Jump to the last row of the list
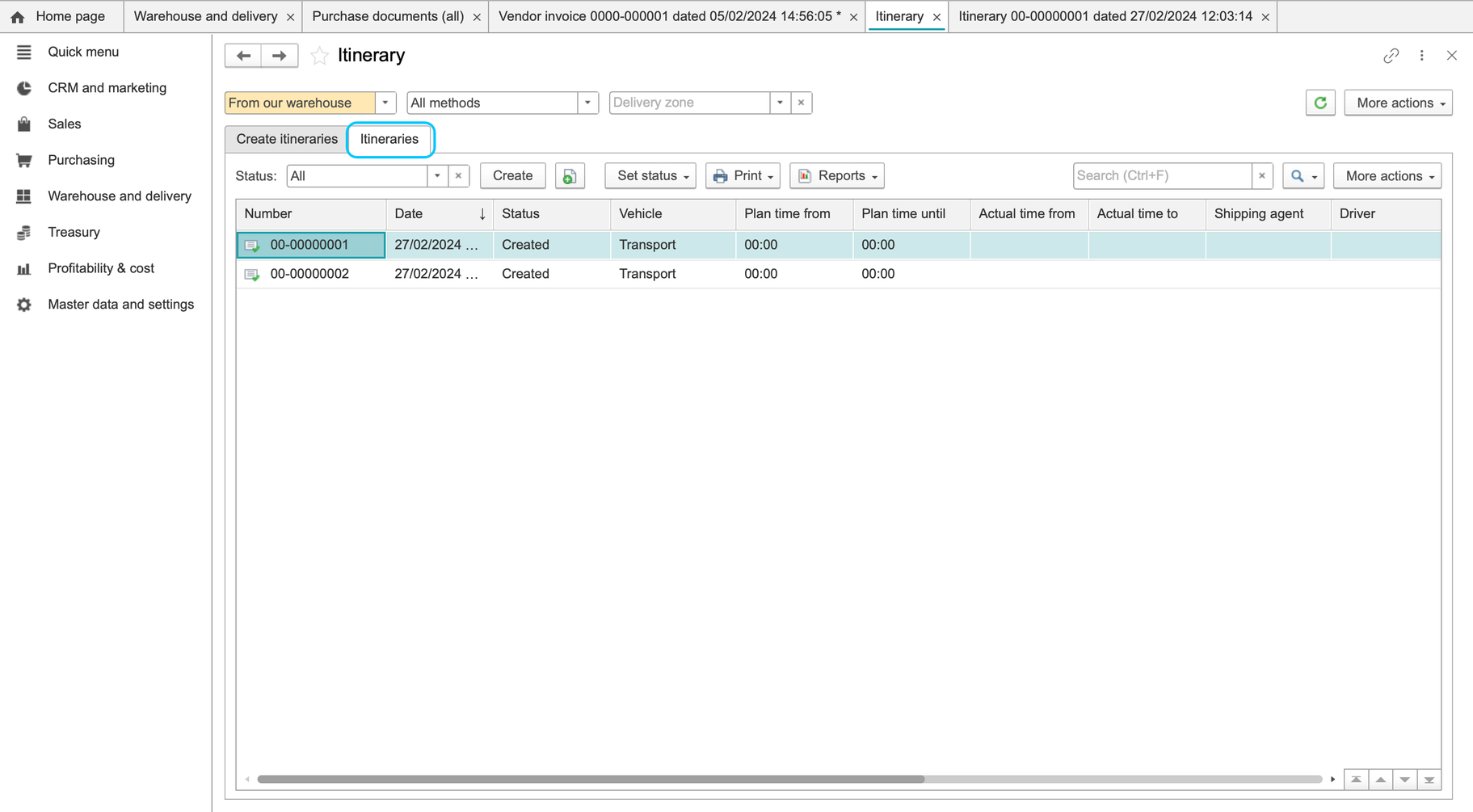The image size is (1473, 812). point(1429,780)
